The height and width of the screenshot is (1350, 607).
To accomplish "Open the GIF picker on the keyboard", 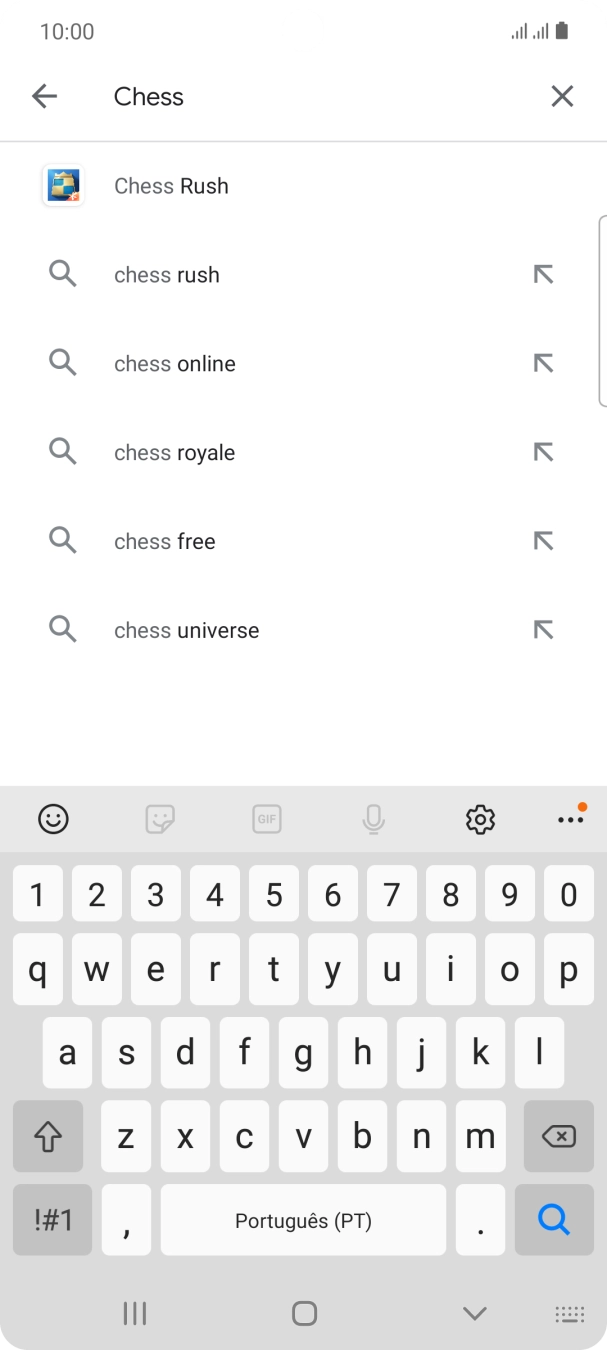I will tap(266, 819).
